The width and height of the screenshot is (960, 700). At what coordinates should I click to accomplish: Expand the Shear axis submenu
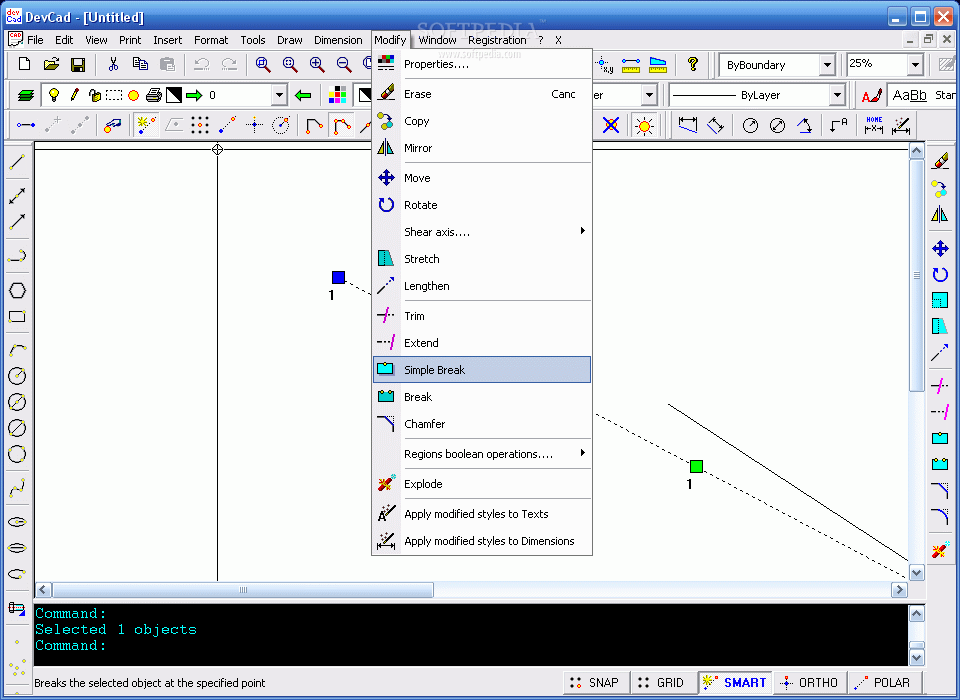(x=482, y=232)
